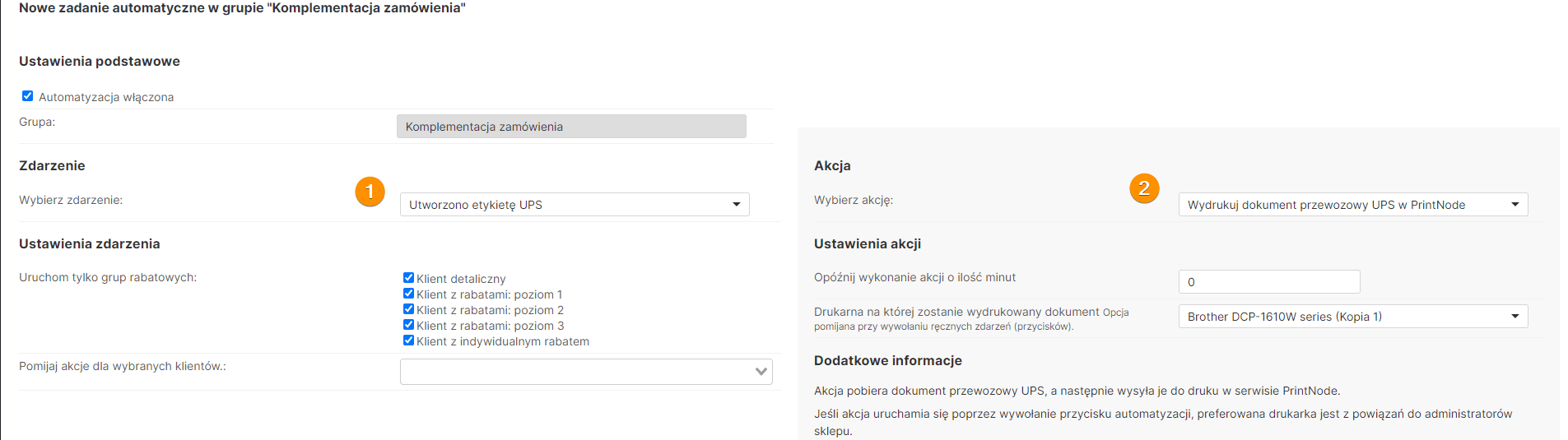Open the Wybierz zdarzenie dropdown
The height and width of the screenshot is (440, 1568).
574,205
